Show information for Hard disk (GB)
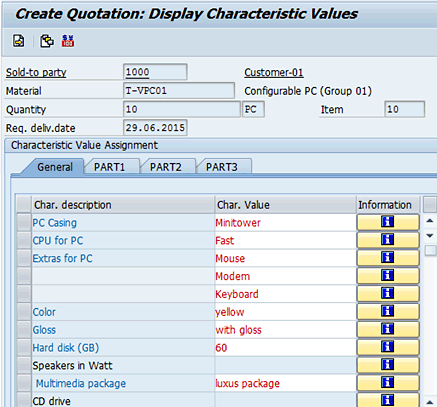Viewport: 437px width, 407px height. click(x=388, y=347)
